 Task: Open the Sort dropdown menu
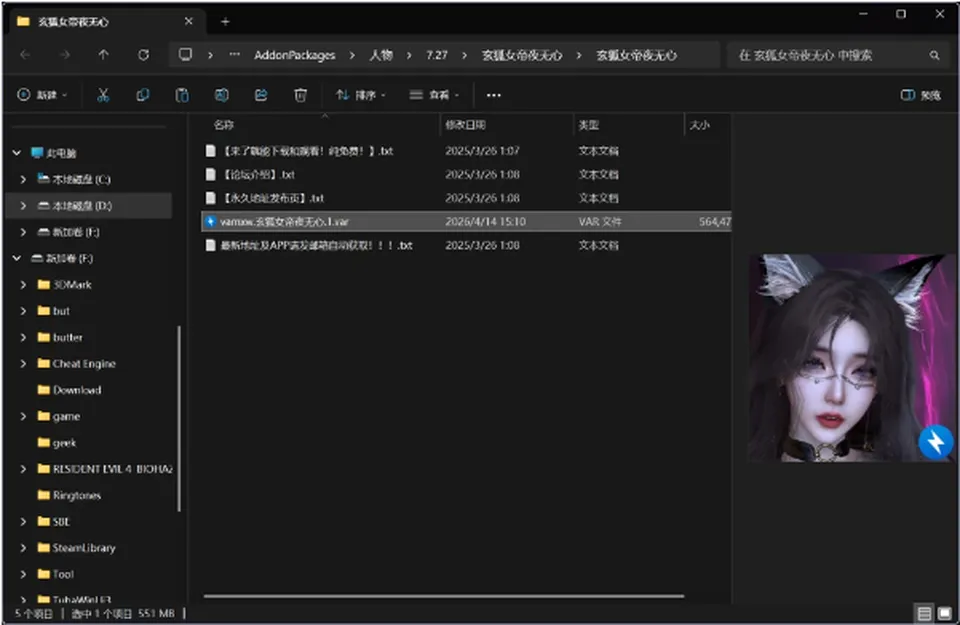(361, 95)
